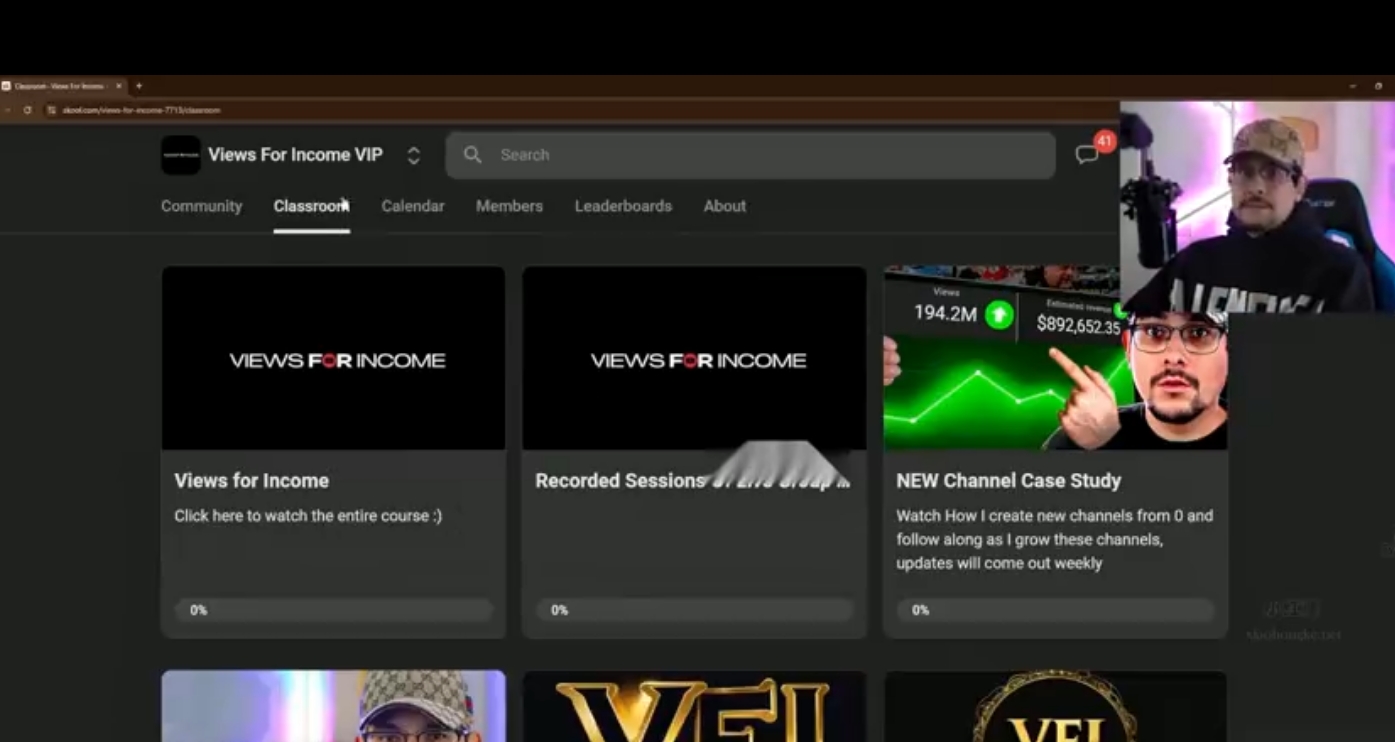Open chats via the chat bubble icon
Screen dimensions: 1395x742
click(x=1087, y=154)
